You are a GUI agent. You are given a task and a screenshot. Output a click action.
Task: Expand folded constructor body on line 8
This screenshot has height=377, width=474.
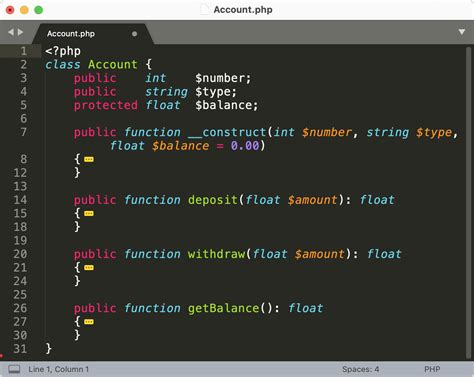tap(89, 159)
